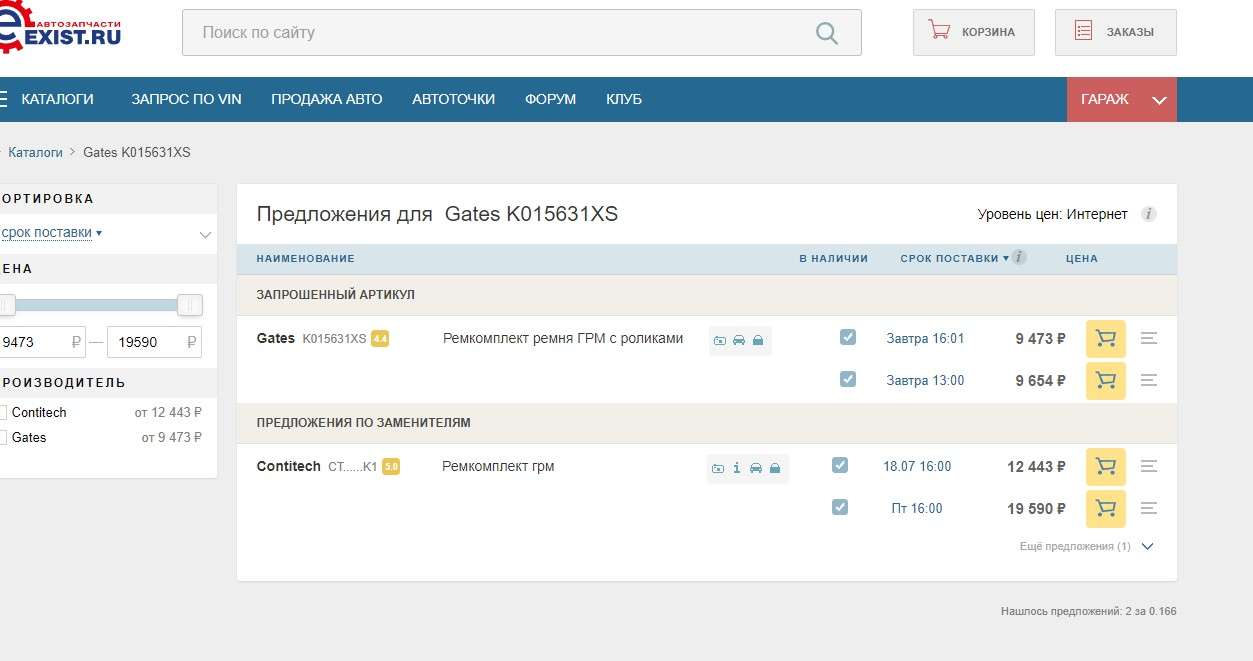The width and height of the screenshot is (1253, 661).
Task: Open the ГАРАЖ dropdown
Action: (x=1122, y=99)
